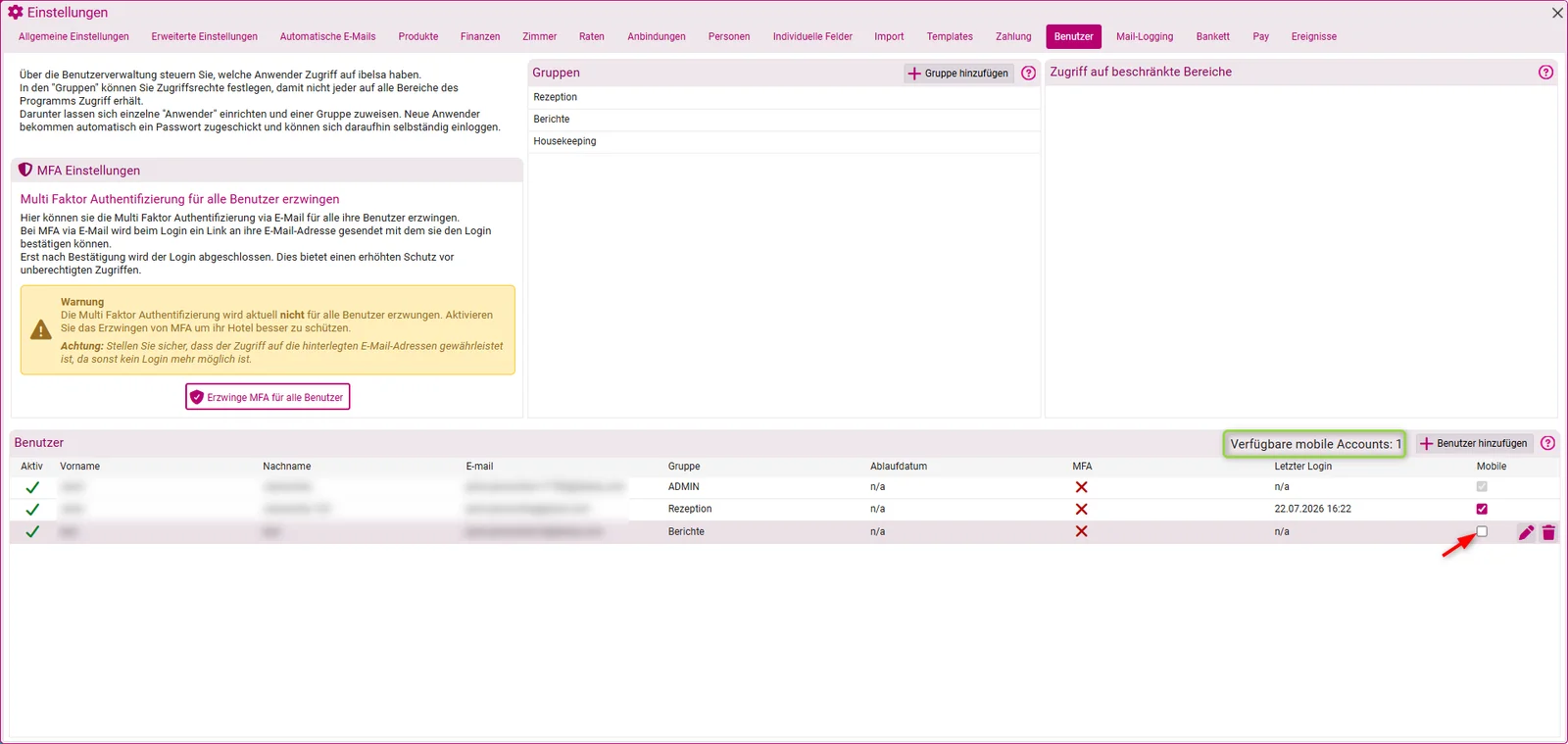Select the Housekeeping group
Screen dimensions: 1568x744
coord(783,141)
